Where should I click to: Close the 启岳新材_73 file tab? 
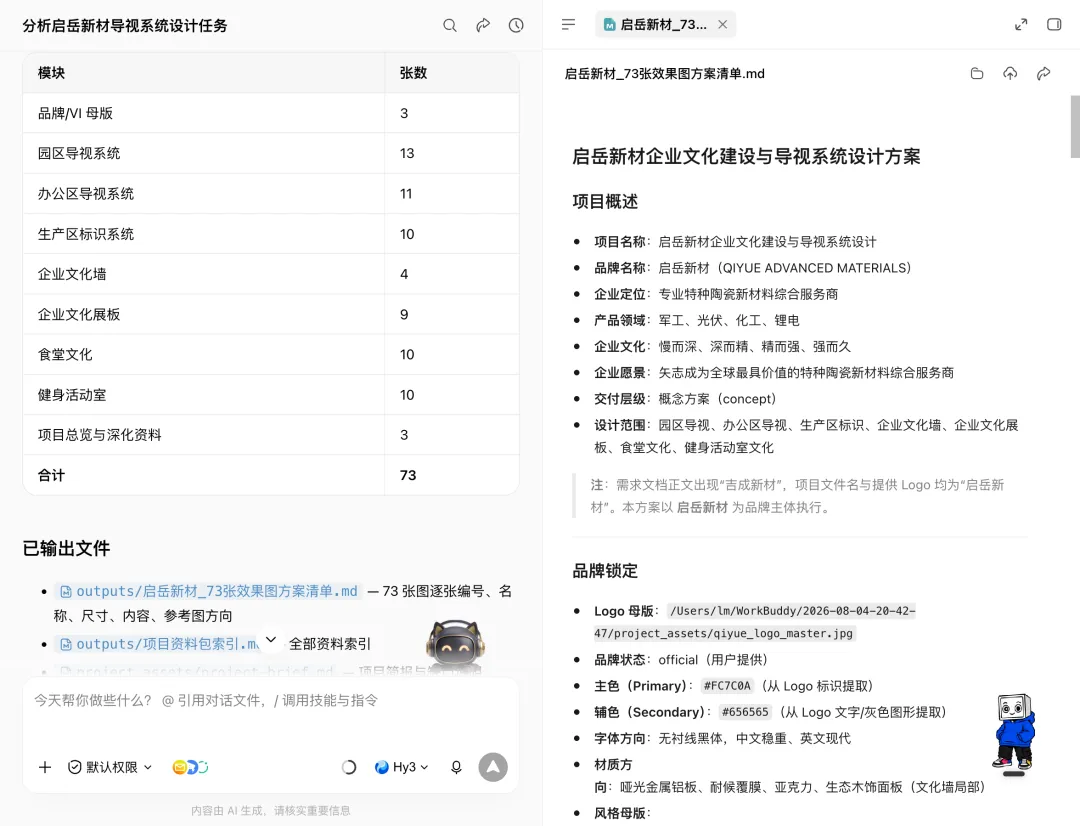pyautogui.click(x=723, y=24)
